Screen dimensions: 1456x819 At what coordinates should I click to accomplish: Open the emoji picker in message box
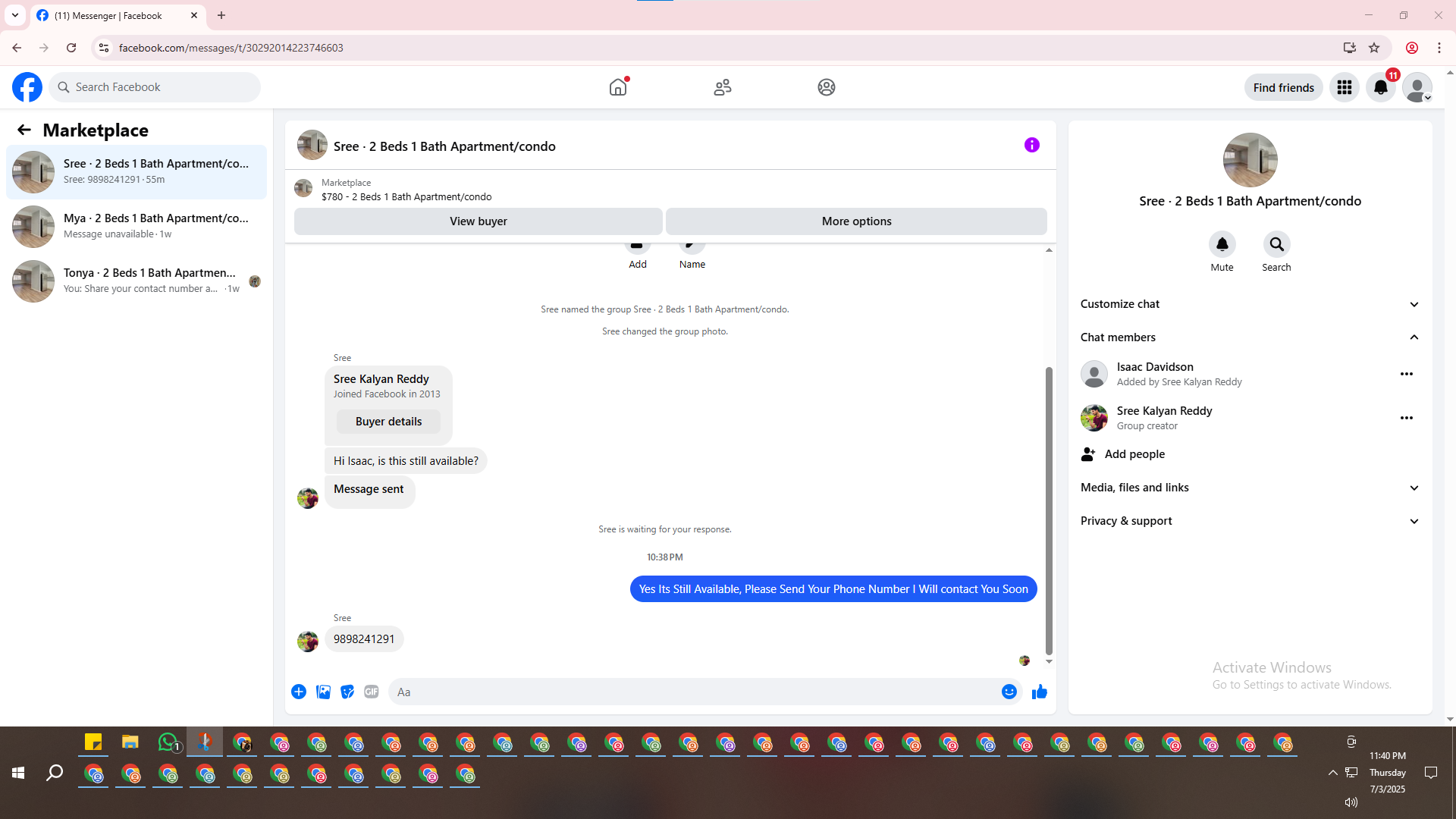click(x=1009, y=692)
